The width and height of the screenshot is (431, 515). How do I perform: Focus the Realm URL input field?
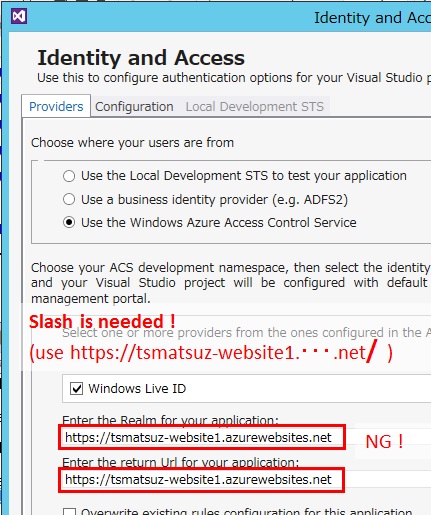point(202,437)
